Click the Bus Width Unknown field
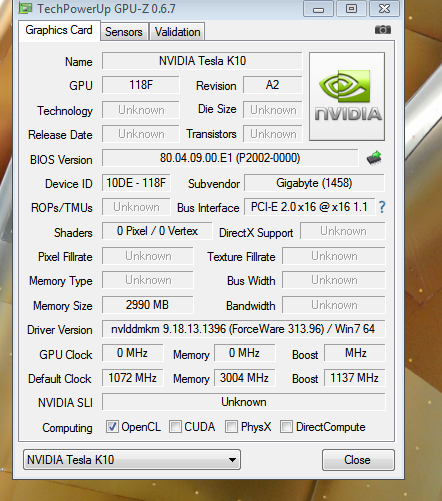 tap(334, 280)
